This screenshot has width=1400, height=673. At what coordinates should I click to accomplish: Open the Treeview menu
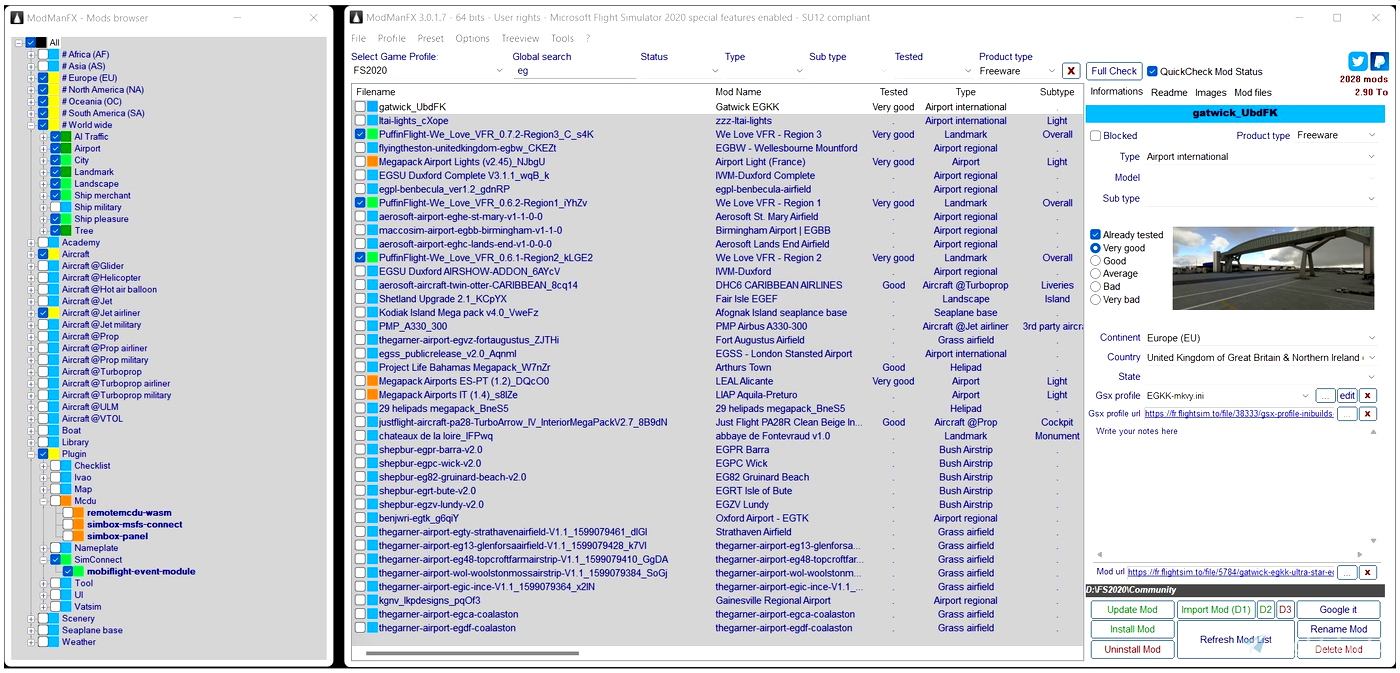tap(520, 39)
